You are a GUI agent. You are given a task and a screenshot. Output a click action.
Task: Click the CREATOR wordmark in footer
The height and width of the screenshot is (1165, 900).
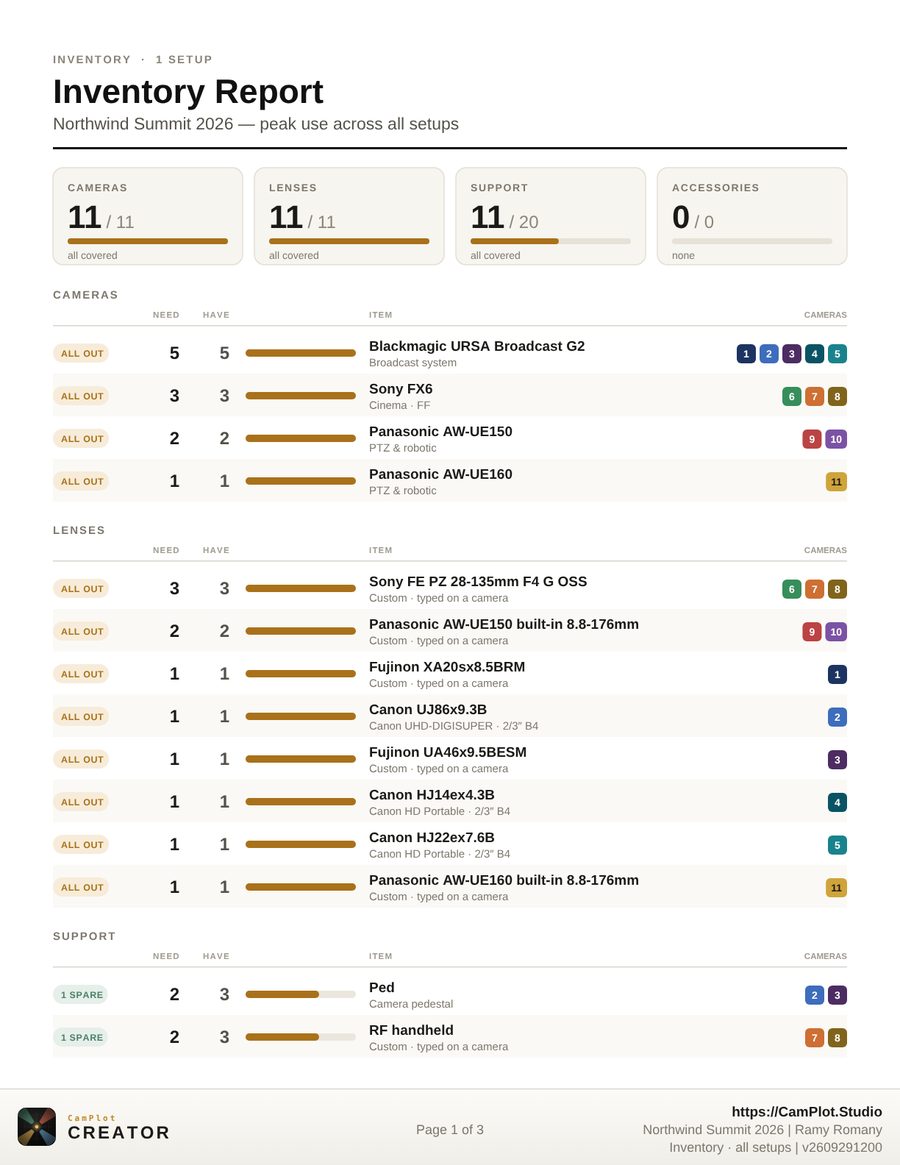pos(119,1133)
